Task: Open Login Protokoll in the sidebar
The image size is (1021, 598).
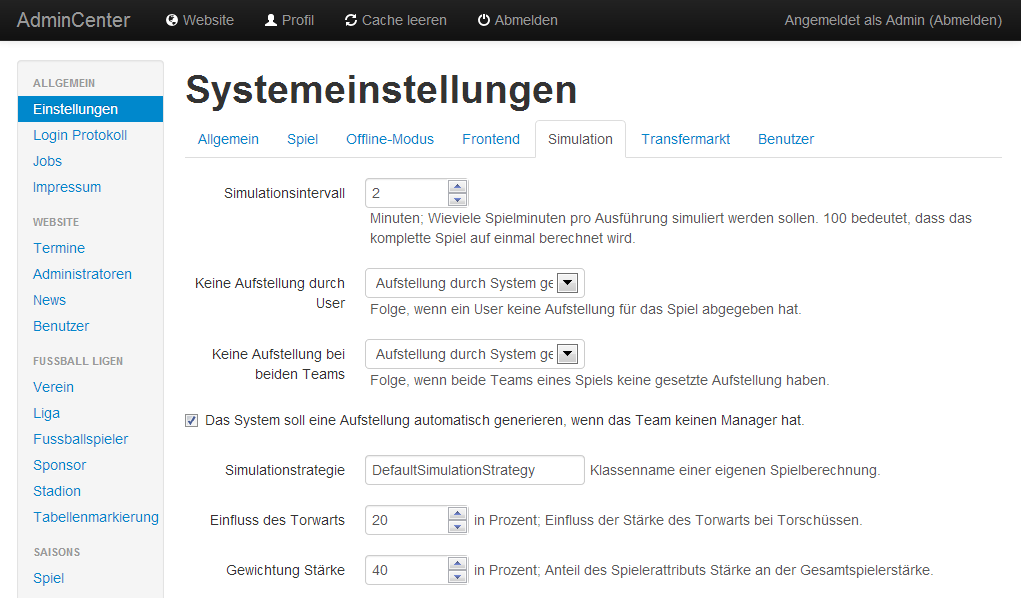Action: pos(80,135)
